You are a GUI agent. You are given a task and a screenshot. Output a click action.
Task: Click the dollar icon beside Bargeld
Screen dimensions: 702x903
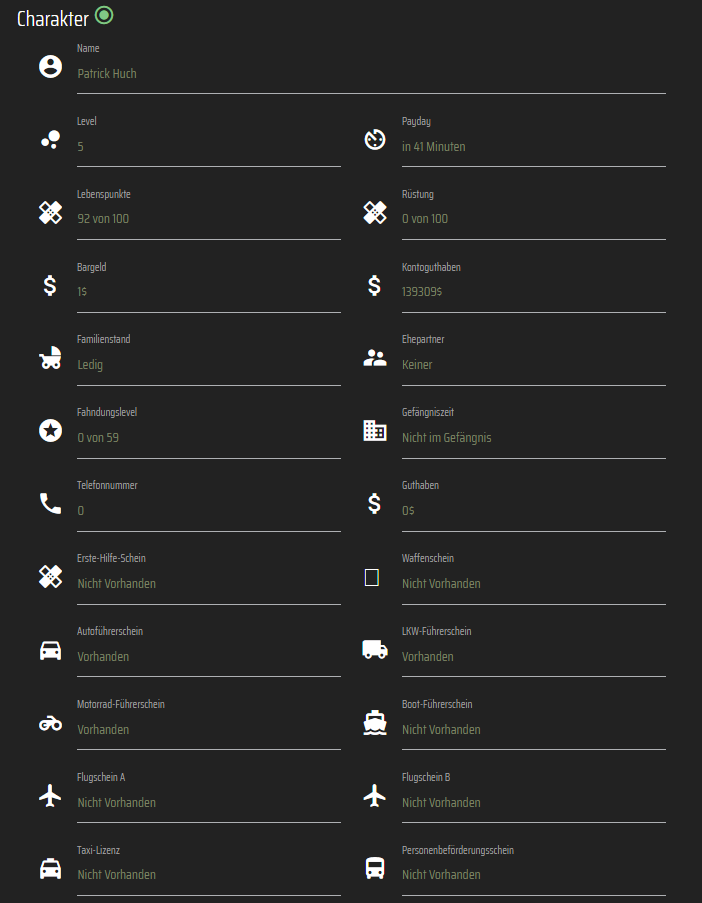[x=51, y=285]
